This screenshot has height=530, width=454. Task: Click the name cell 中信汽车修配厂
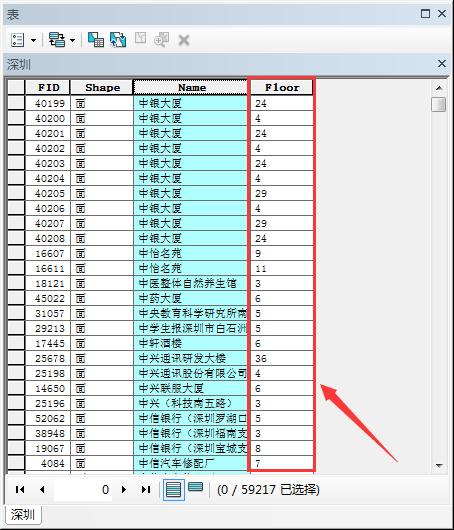tap(190, 463)
